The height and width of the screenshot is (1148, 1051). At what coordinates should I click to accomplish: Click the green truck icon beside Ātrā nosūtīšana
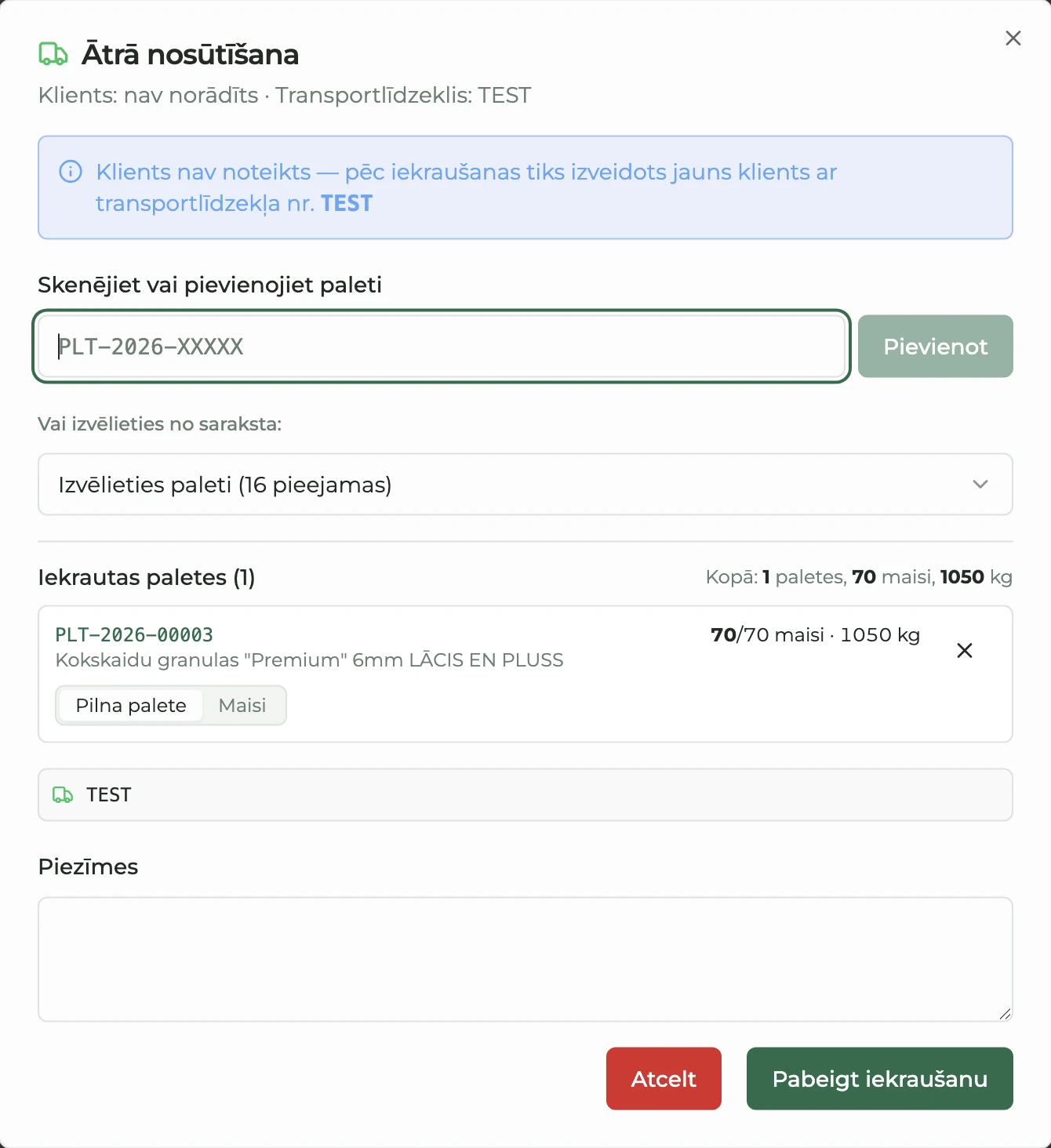coord(53,54)
